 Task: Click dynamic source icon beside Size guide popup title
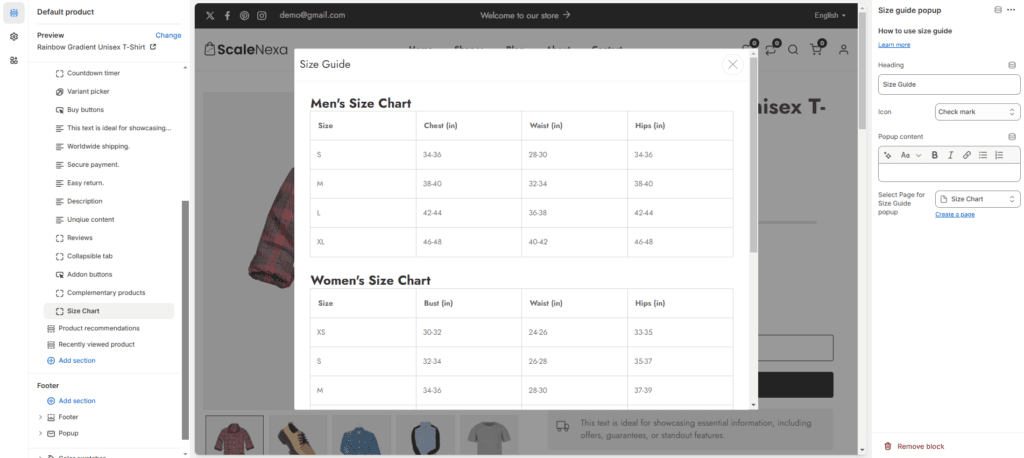click(997, 10)
